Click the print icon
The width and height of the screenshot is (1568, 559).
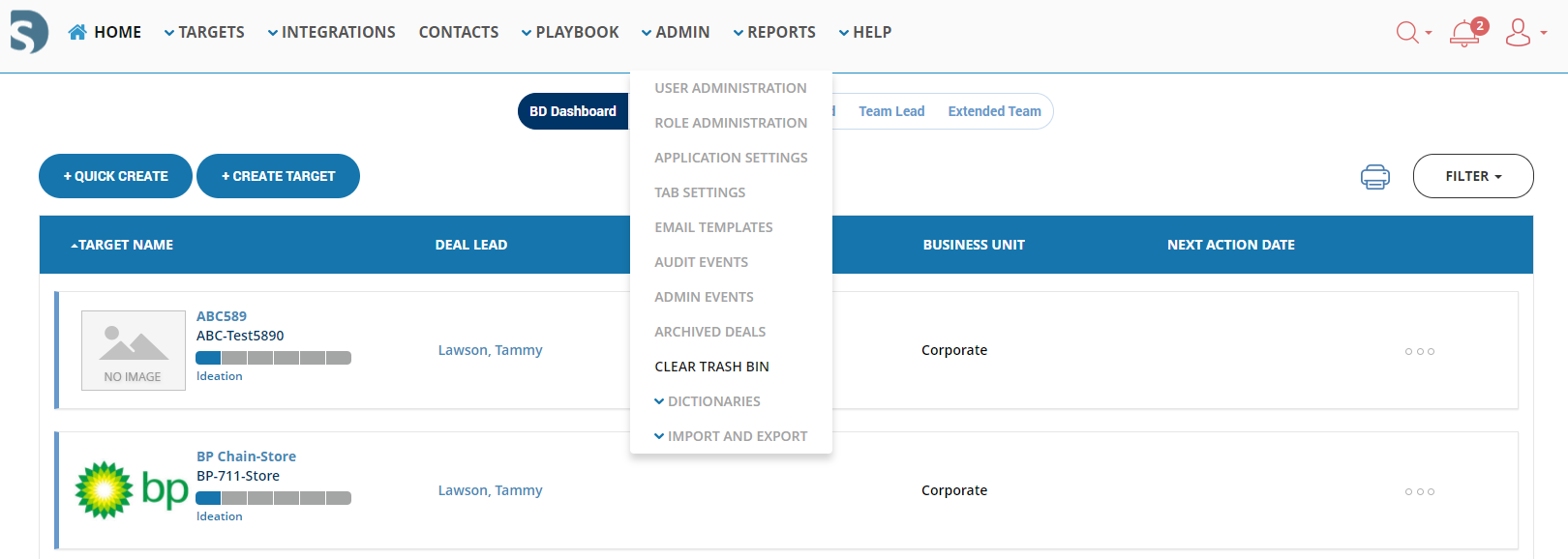pos(1374,177)
